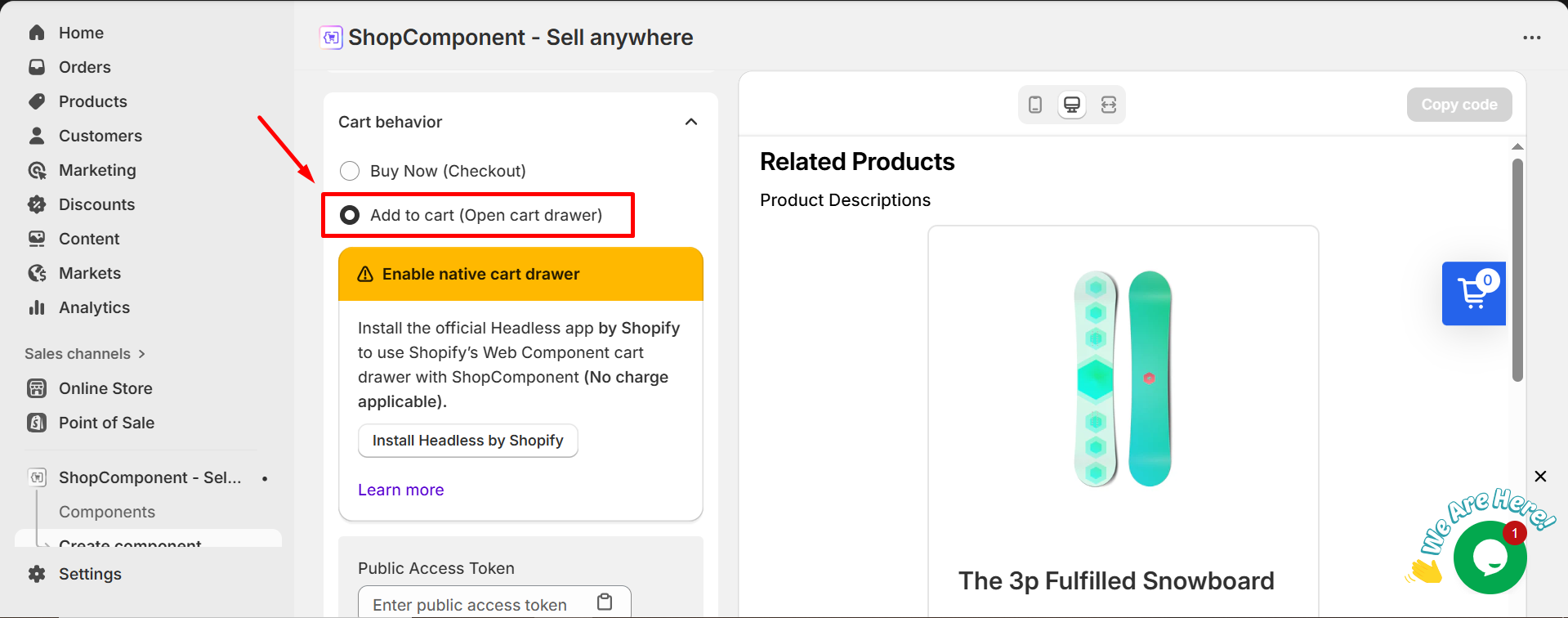Switch preview to mobile device view
The height and width of the screenshot is (618, 1568).
[x=1035, y=105]
